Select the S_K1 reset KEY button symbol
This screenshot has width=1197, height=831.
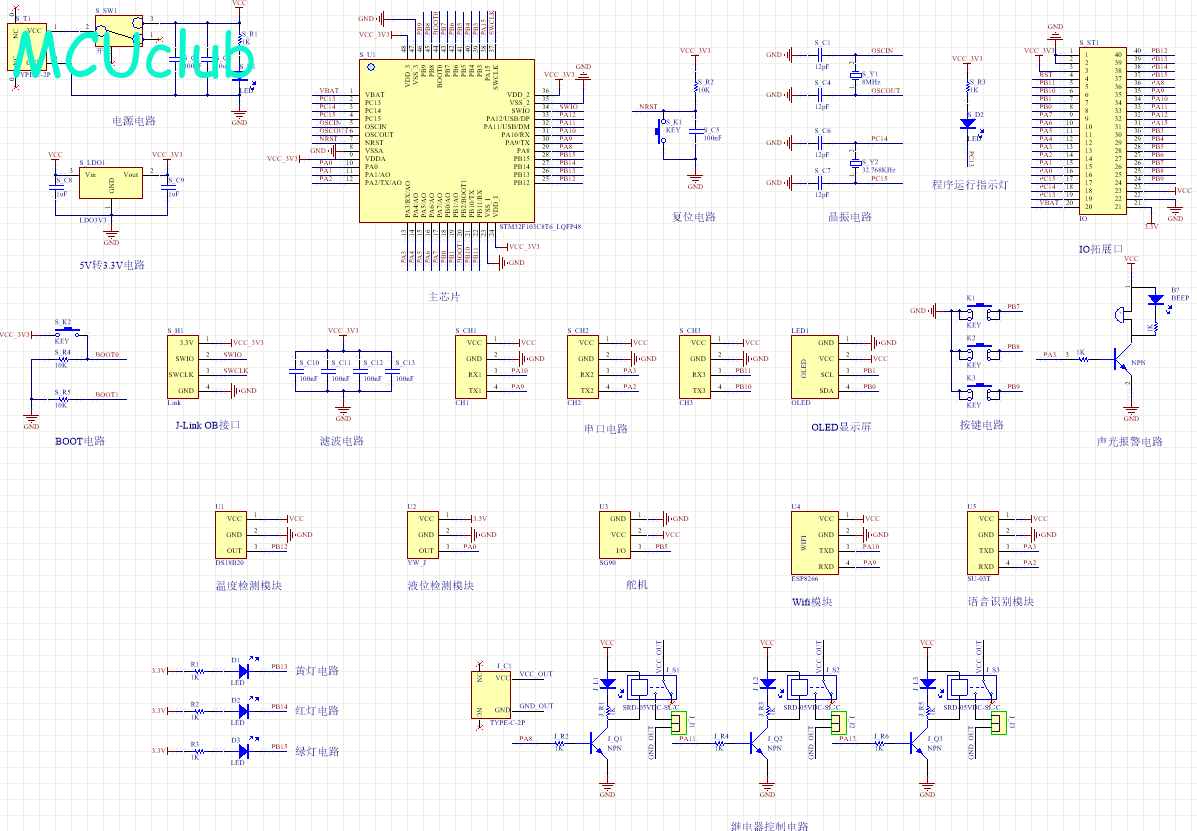[x=661, y=130]
